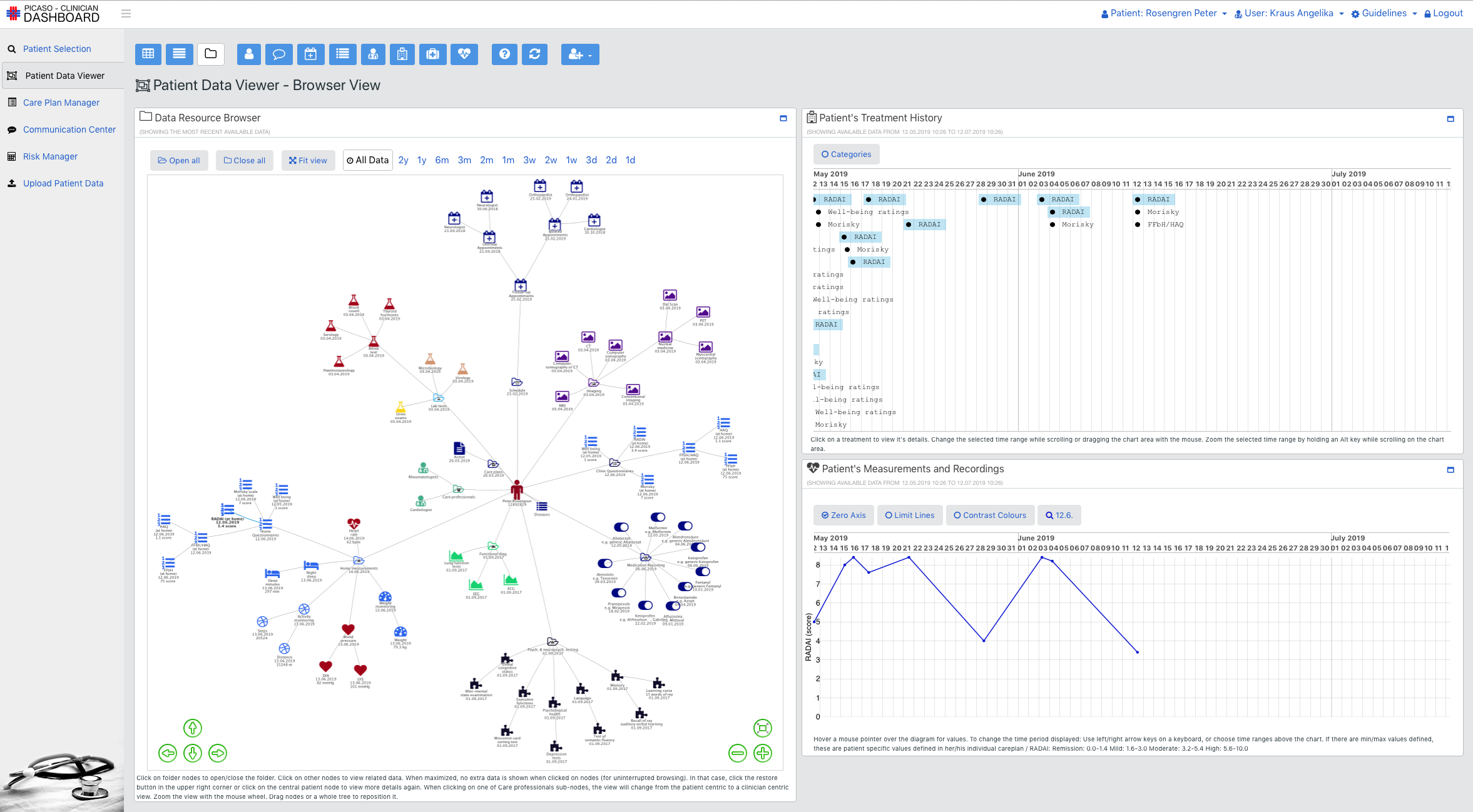Click the question mark help icon

coord(504,54)
